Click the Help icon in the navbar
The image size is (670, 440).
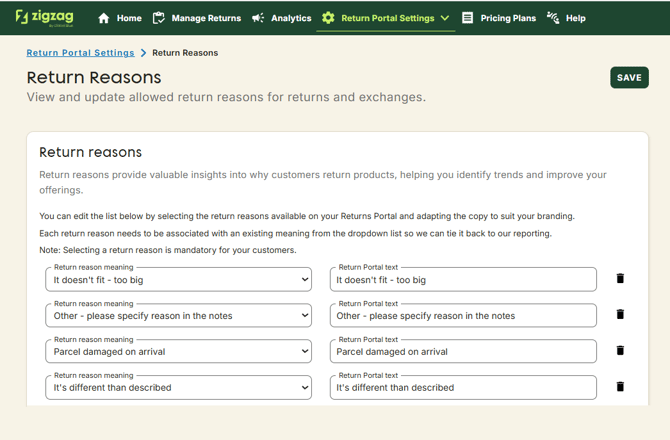pos(553,18)
